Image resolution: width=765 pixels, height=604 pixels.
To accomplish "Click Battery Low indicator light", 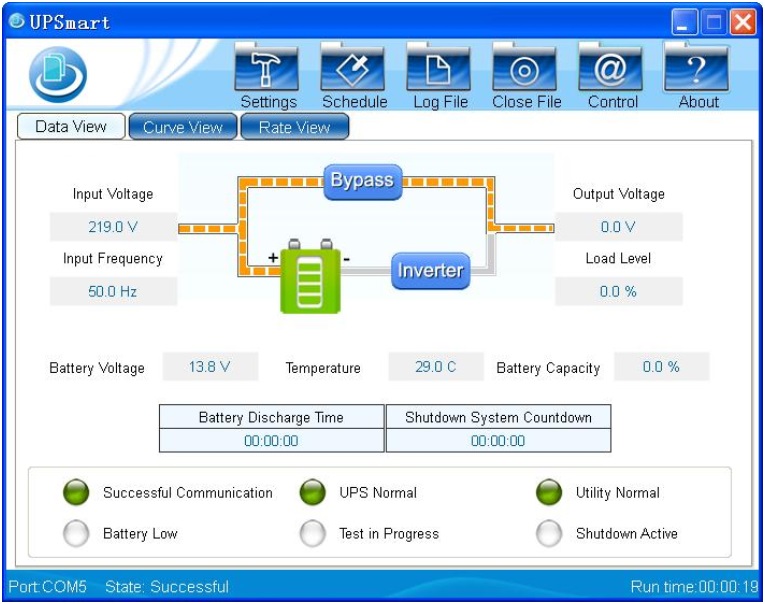I will [76, 533].
